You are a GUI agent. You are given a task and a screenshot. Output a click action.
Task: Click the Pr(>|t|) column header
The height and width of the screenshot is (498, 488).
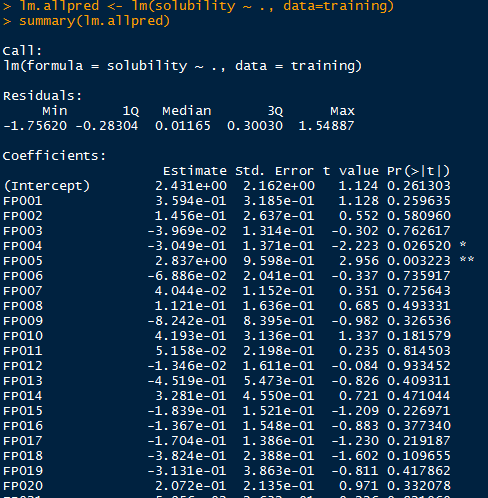(x=419, y=171)
